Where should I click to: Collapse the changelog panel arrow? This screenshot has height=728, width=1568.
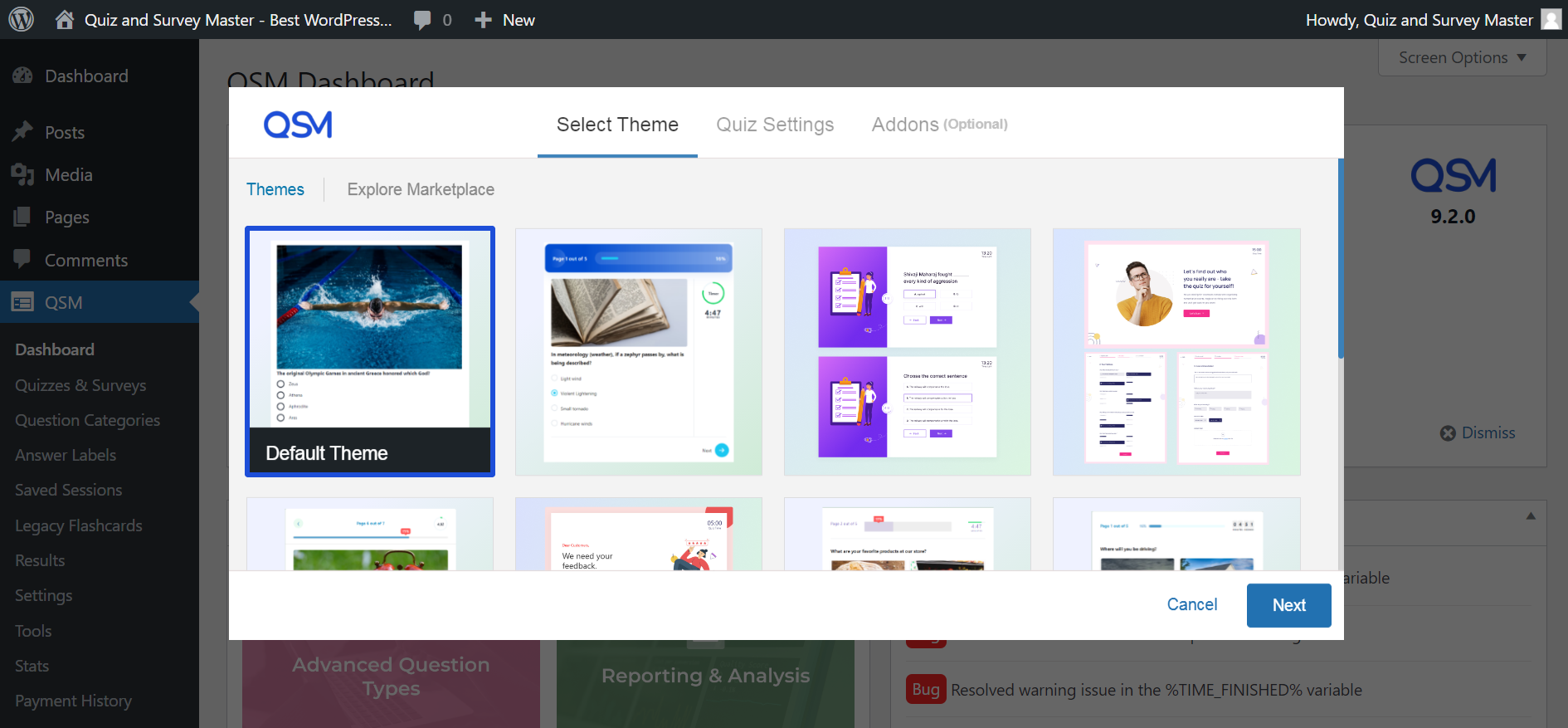[1531, 516]
